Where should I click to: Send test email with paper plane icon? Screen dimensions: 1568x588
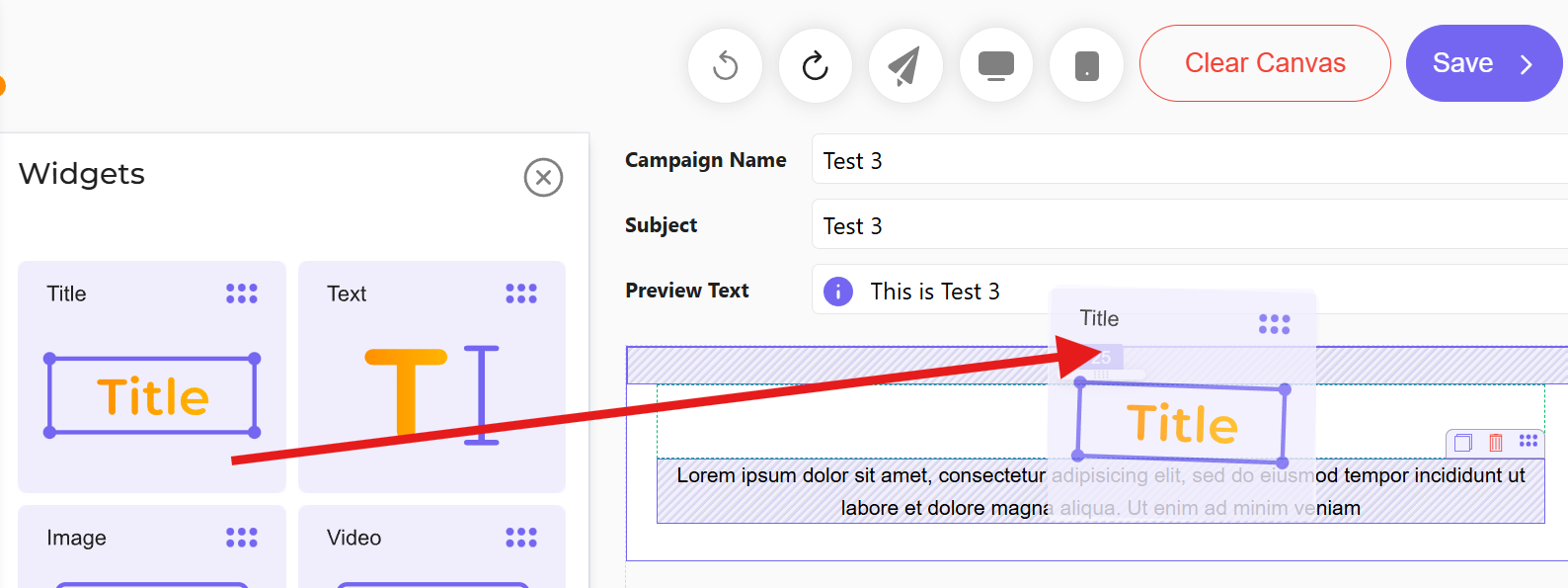[x=905, y=65]
